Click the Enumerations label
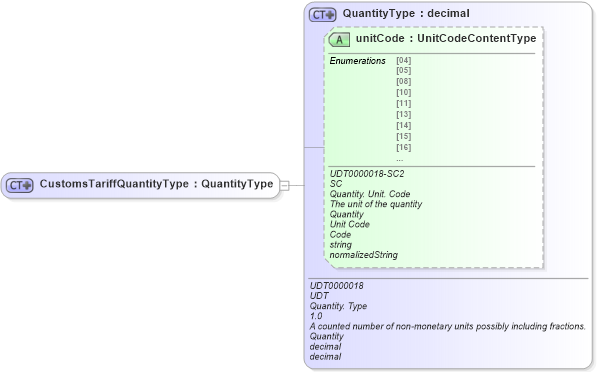 coord(357,61)
